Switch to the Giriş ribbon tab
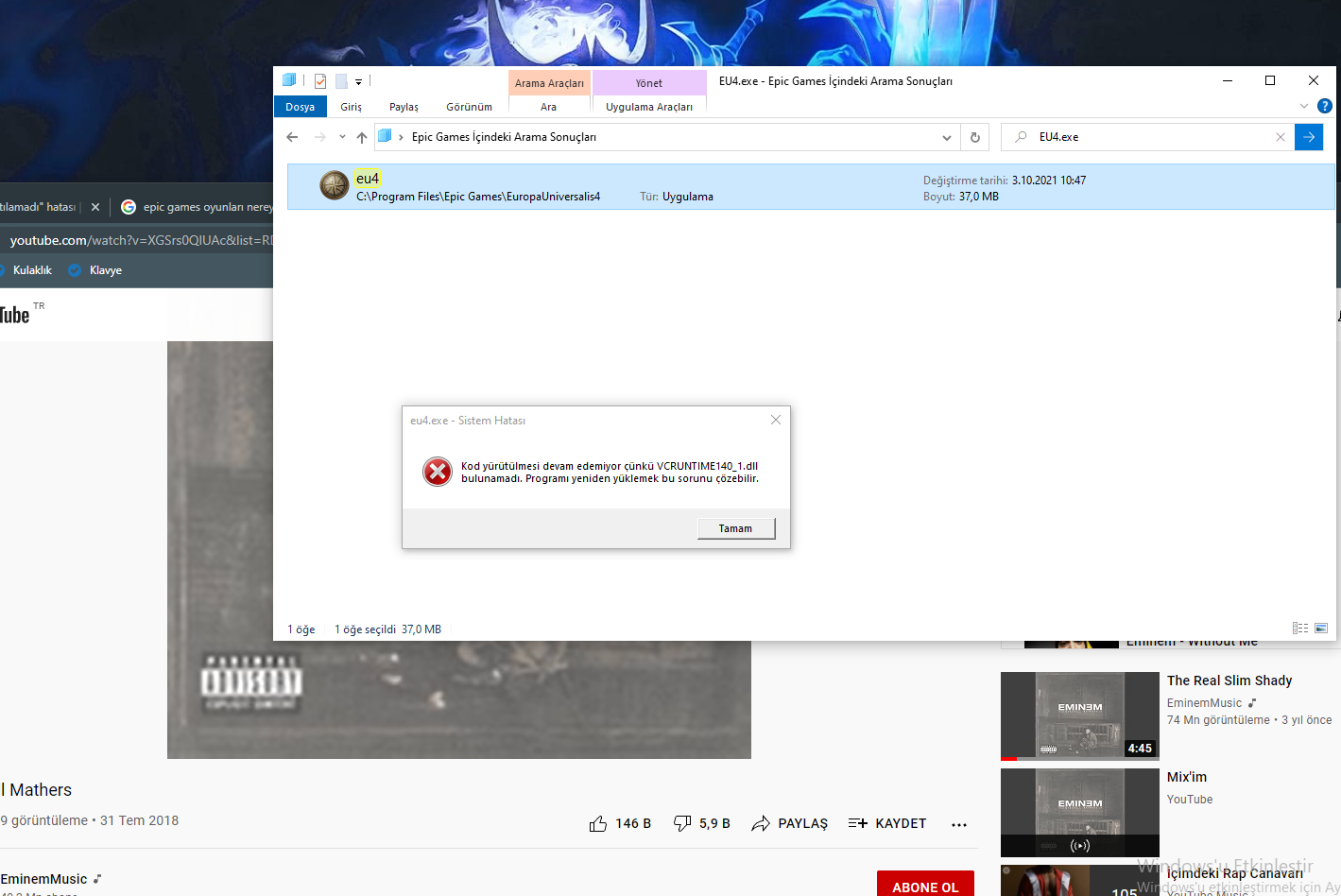The image size is (1341, 896). pyautogui.click(x=351, y=107)
